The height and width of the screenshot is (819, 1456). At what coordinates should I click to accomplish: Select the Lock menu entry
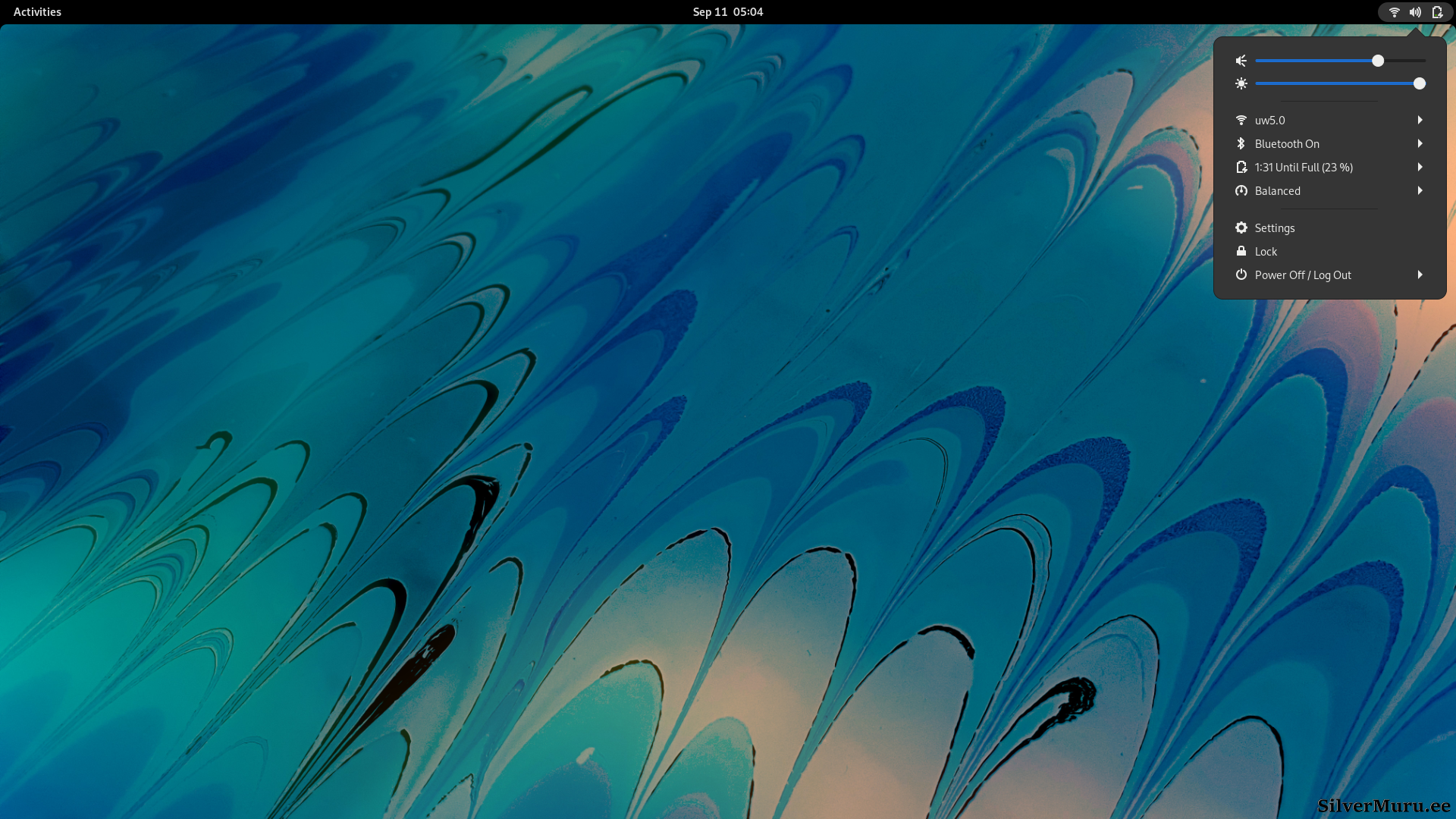[x=1266, y=252]
